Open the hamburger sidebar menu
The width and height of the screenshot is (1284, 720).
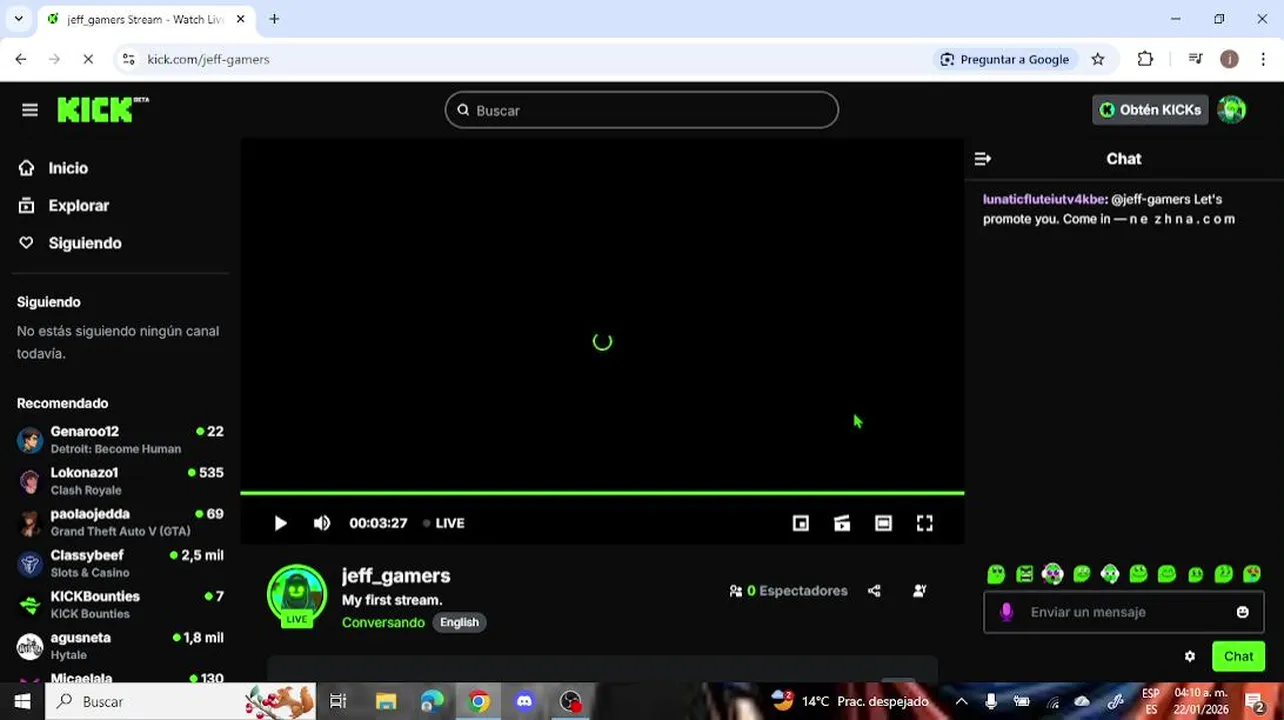click(30, 110)
